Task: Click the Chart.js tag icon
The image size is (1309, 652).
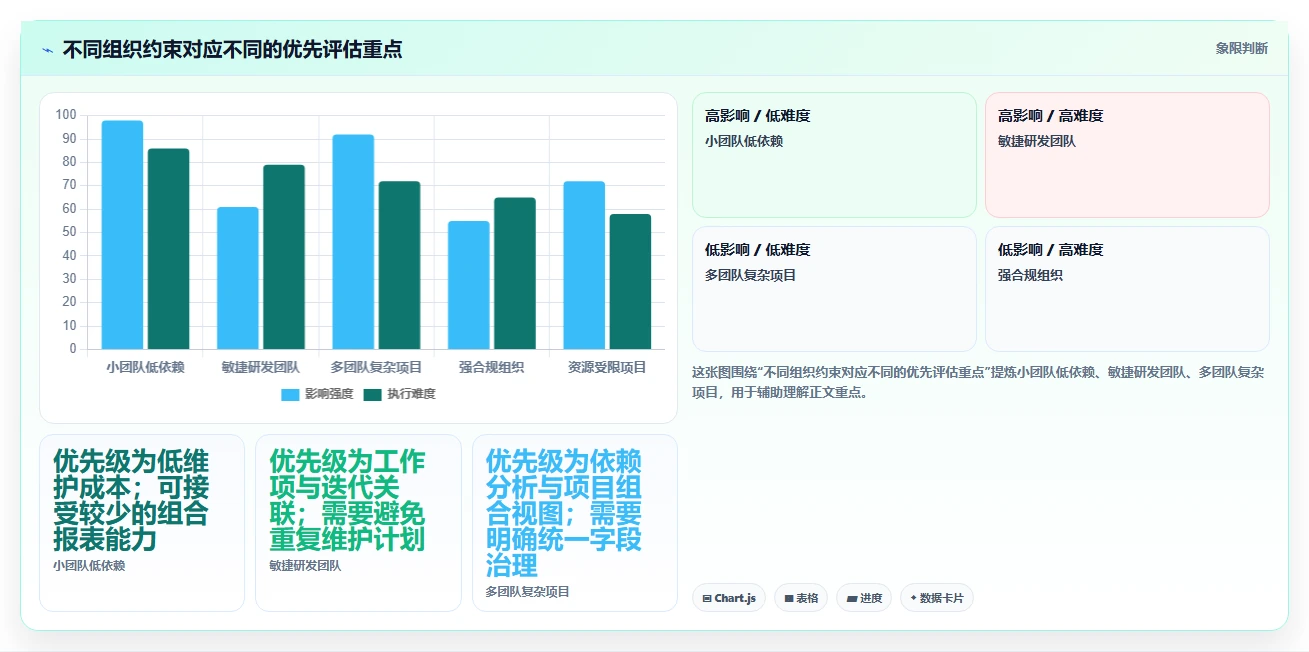Action: [707, 598]
